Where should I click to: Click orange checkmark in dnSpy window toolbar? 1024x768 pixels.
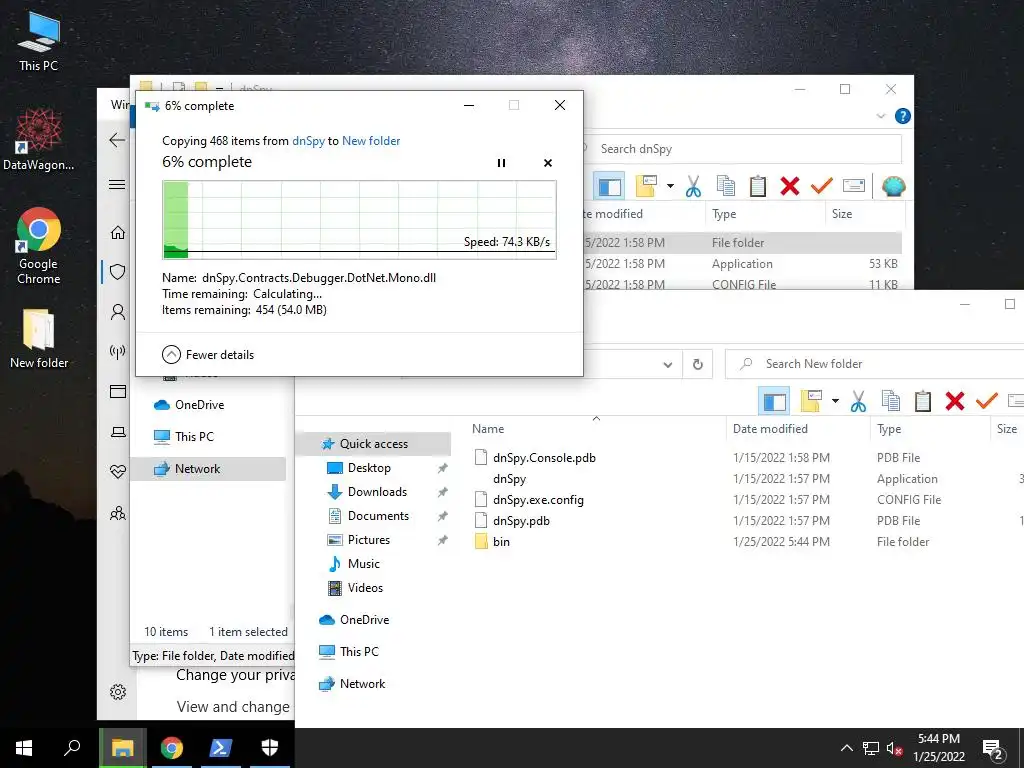[822, 185]
